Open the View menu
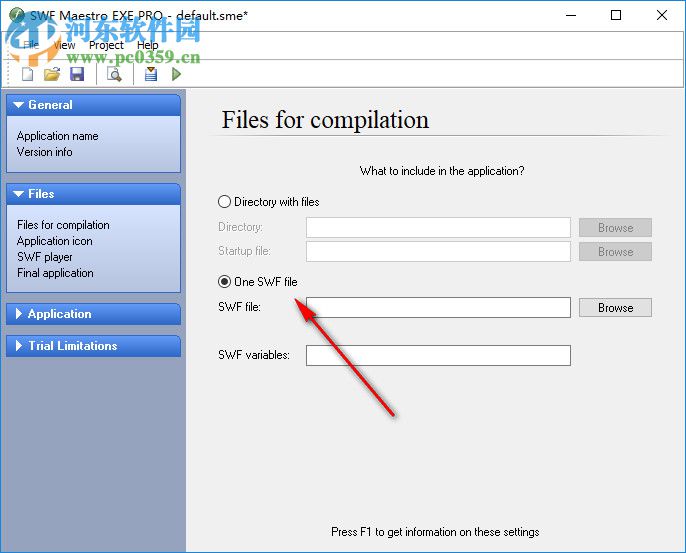The image size is (686, 553). [64, 45]
